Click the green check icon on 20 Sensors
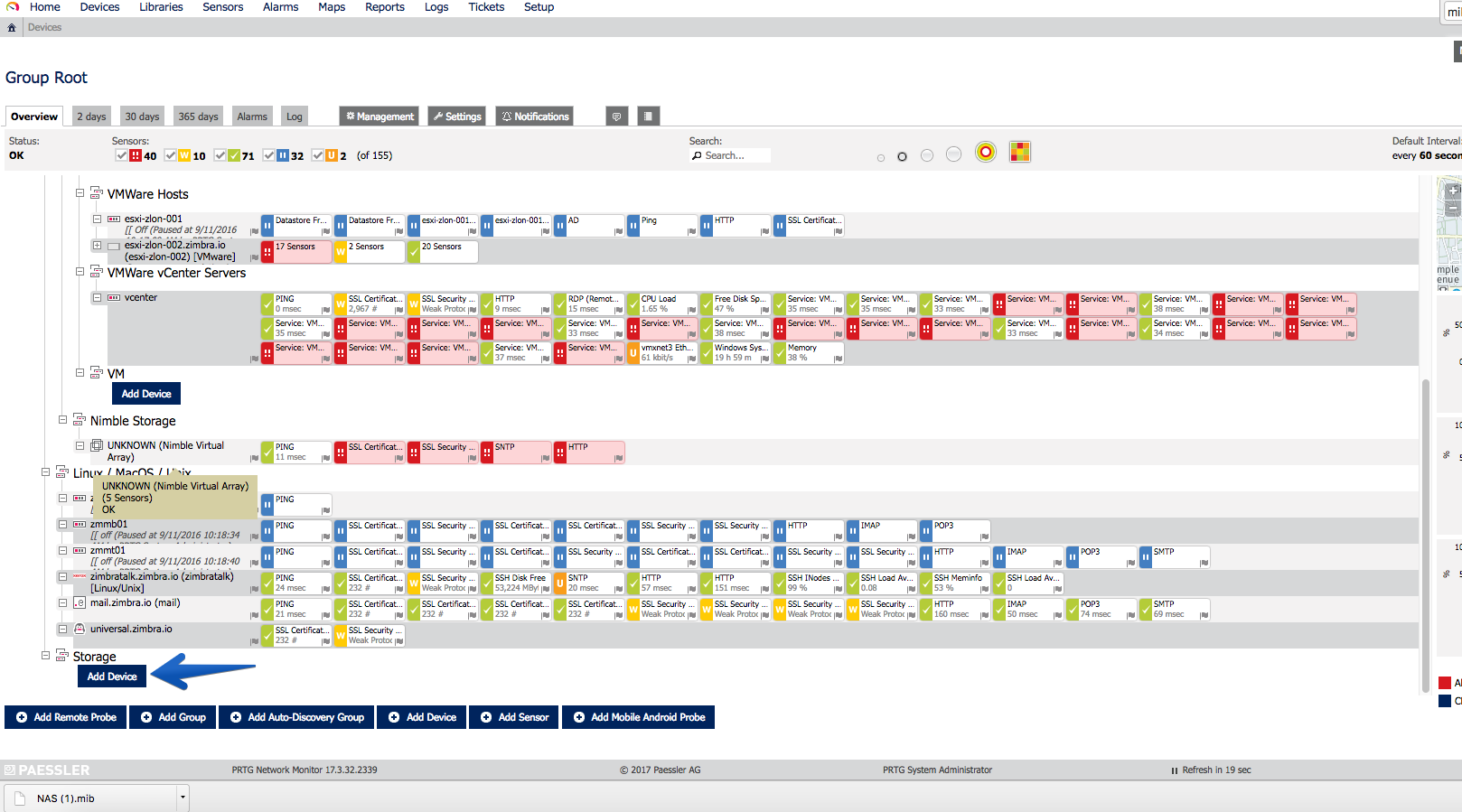Screen dimensions: 1462x812 (x=414, y=252)
